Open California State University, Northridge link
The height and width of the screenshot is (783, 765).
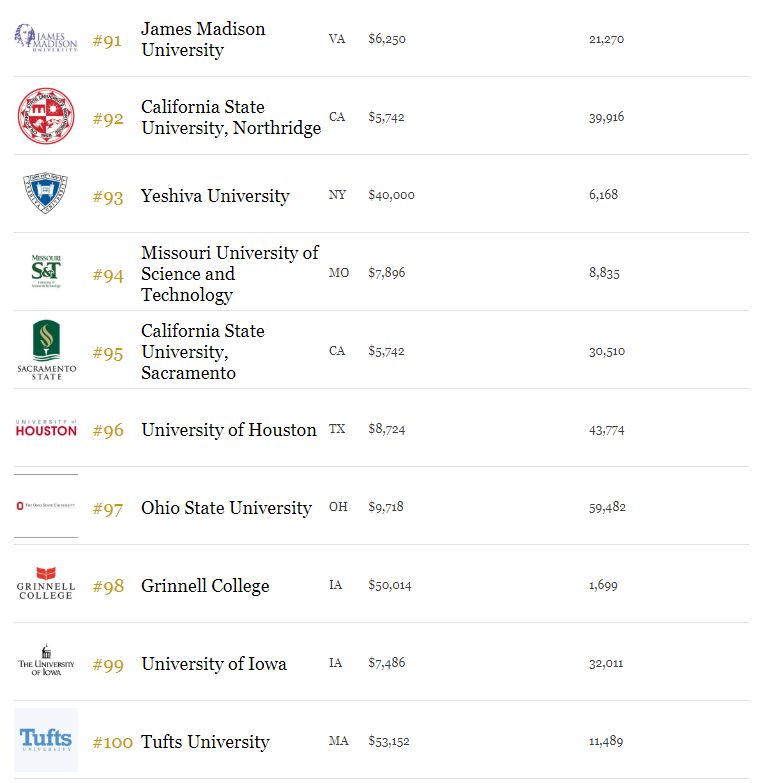click(x=230, y=117)
